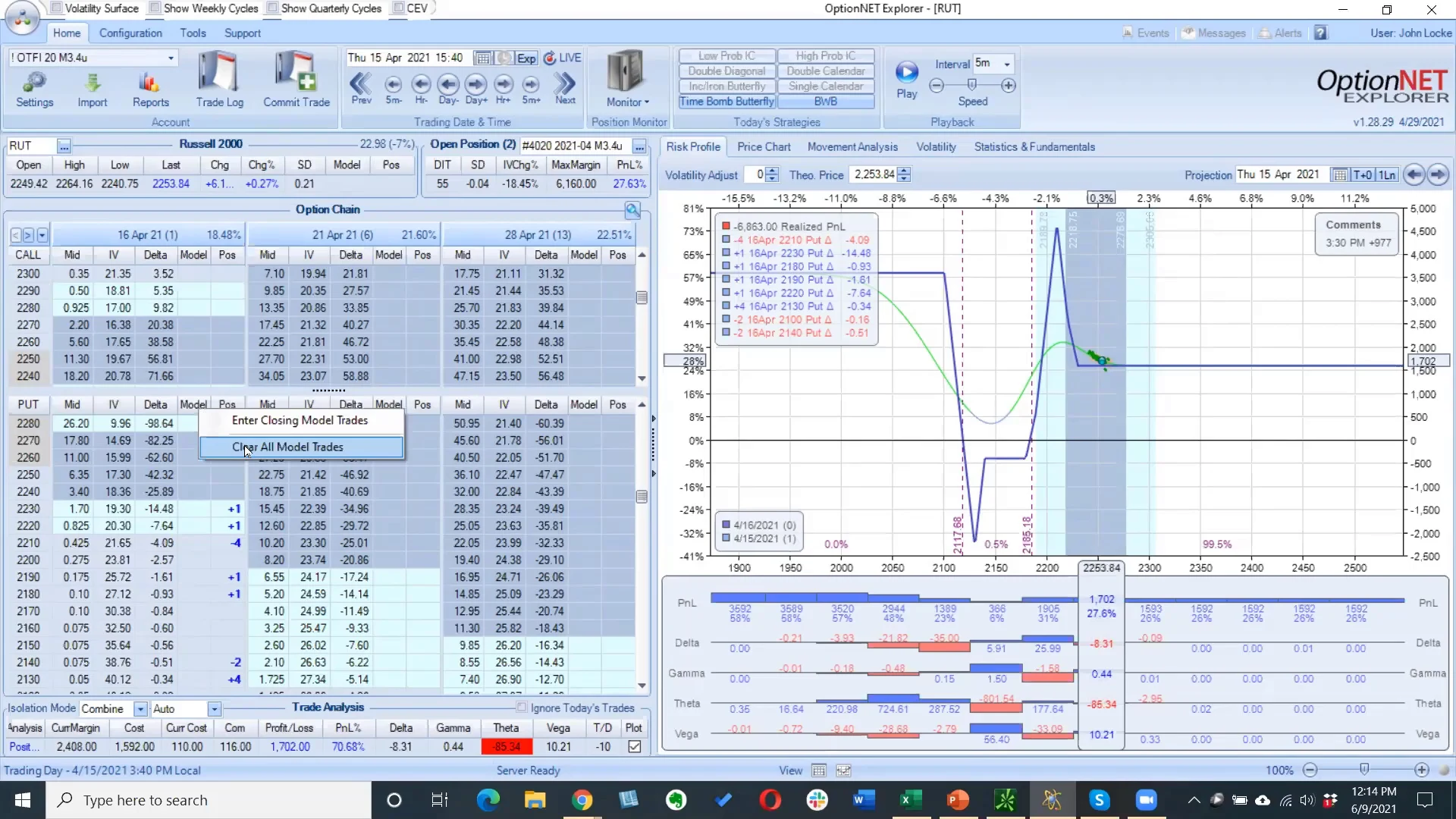Open the Trade Log
The height and width of the screenshot is (819, 1456).
pos(219,80)
